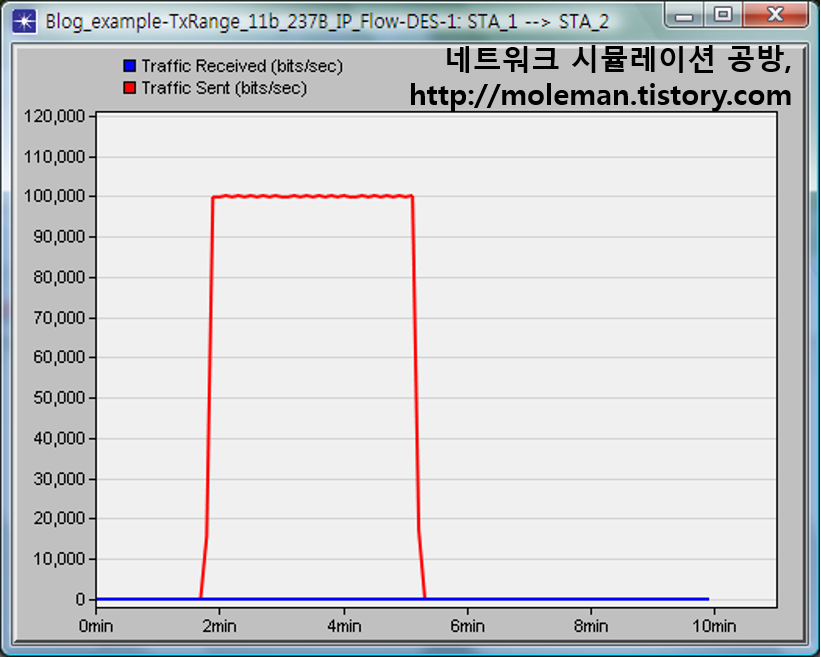Select the Traffic Sent (bits/sec) legend label
This screenshot has height=657, width=821.
pyautogui.click(x=224, y=88)
